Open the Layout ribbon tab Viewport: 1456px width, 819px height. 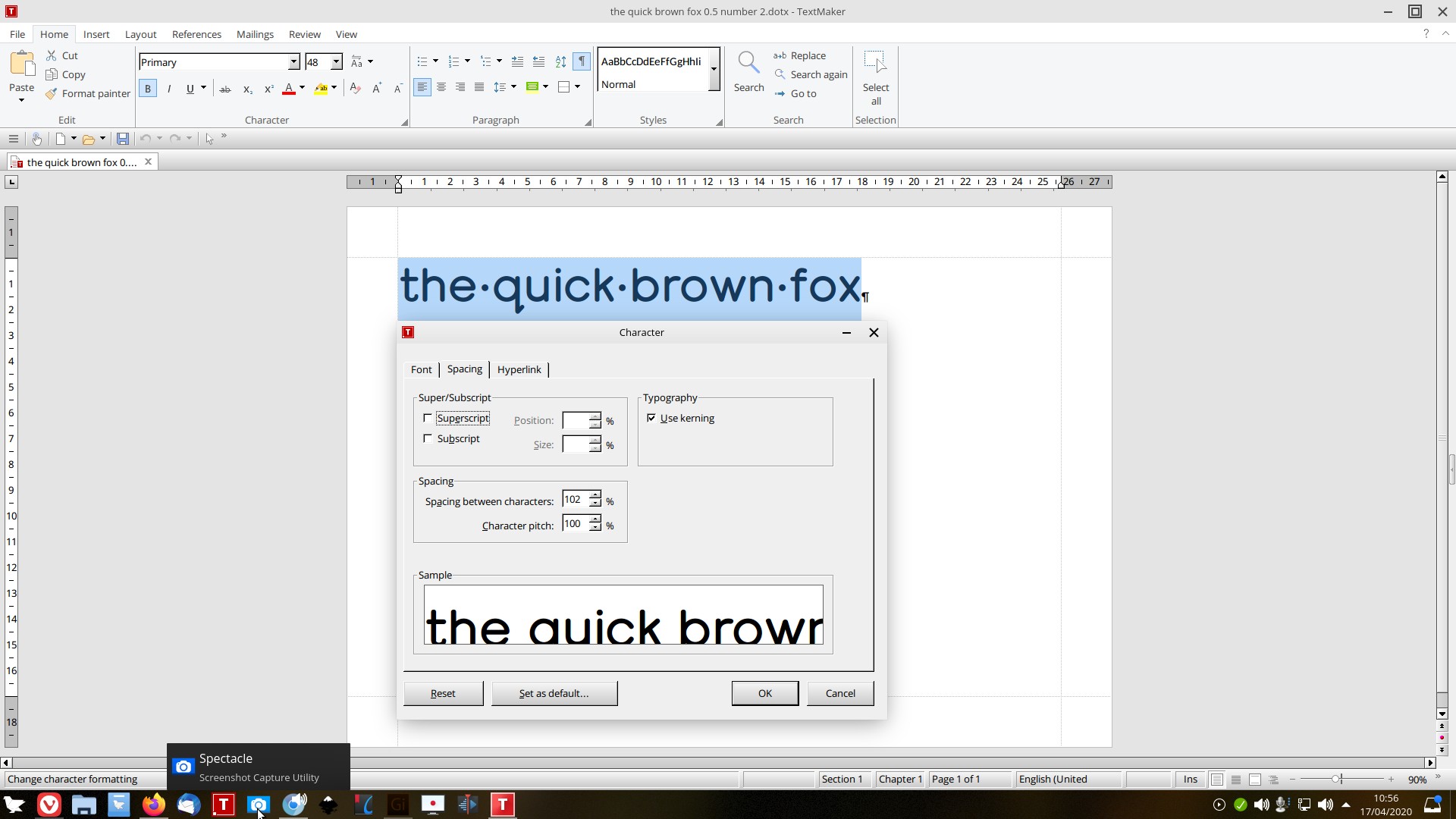click(x=140, y=34)
